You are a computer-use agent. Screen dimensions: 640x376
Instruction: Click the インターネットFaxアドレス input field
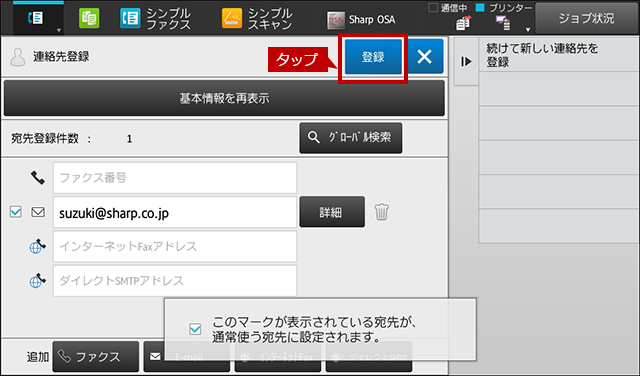[175, 247]
